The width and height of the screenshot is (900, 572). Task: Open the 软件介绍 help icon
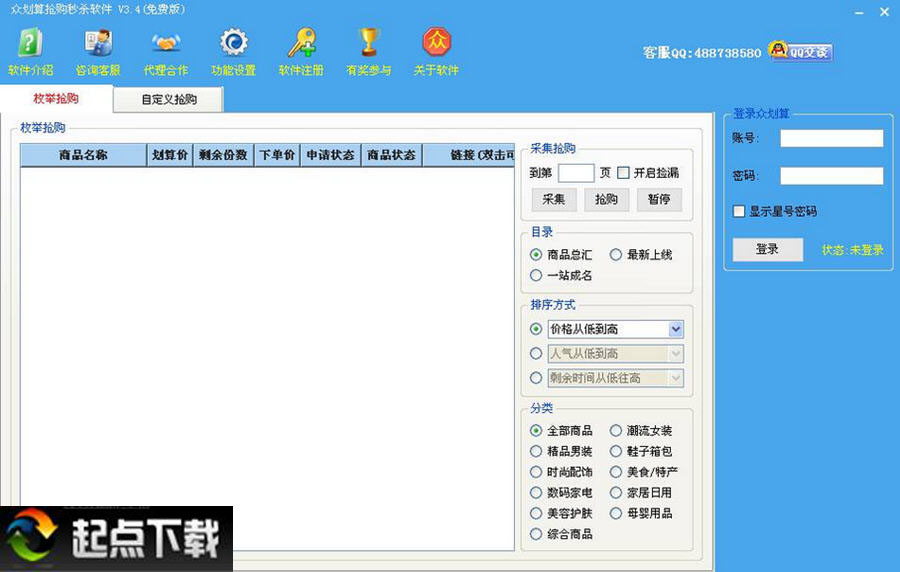(x=30, y=43)
